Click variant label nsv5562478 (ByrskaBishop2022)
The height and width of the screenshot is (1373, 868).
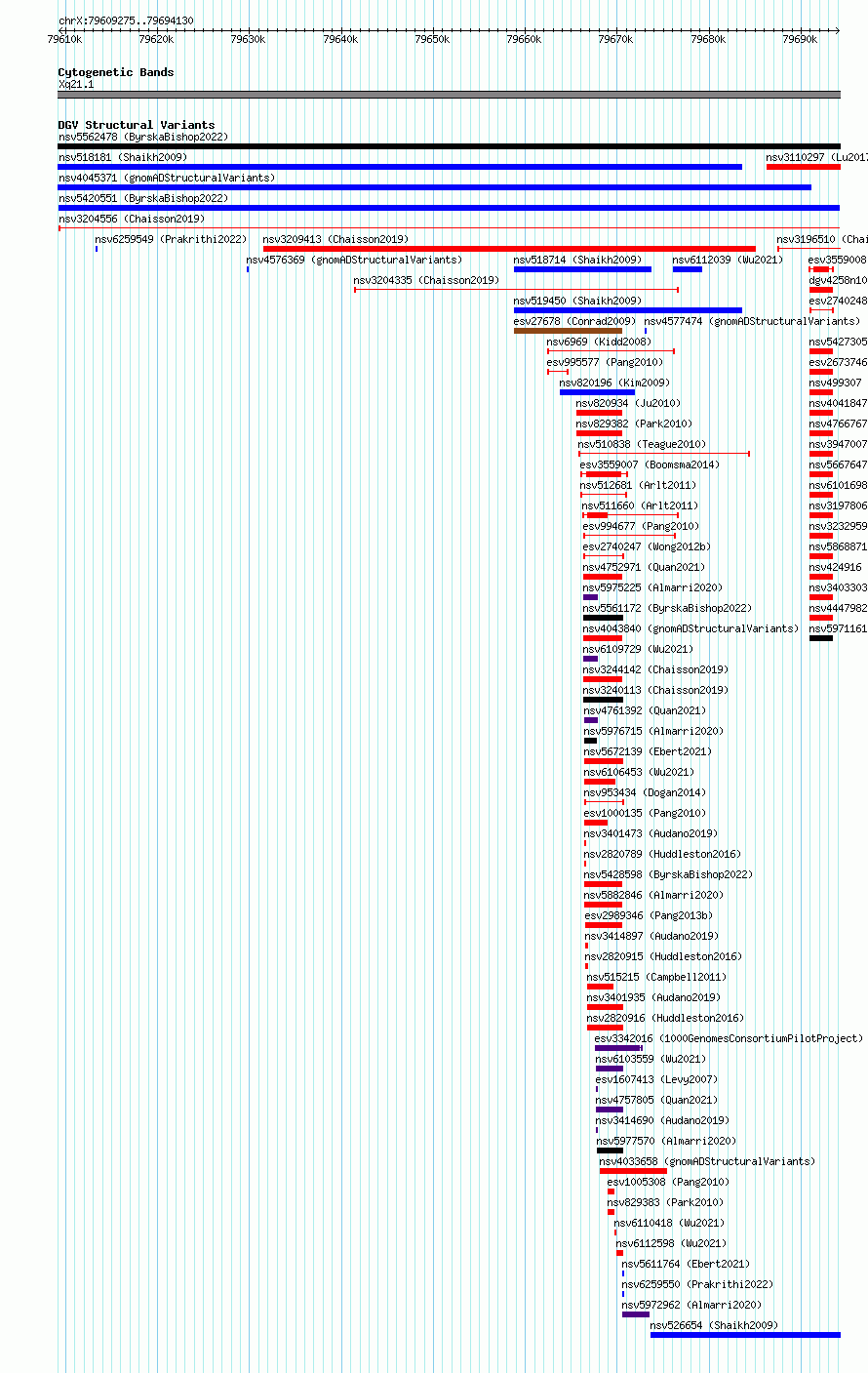(x=143, y=137)
